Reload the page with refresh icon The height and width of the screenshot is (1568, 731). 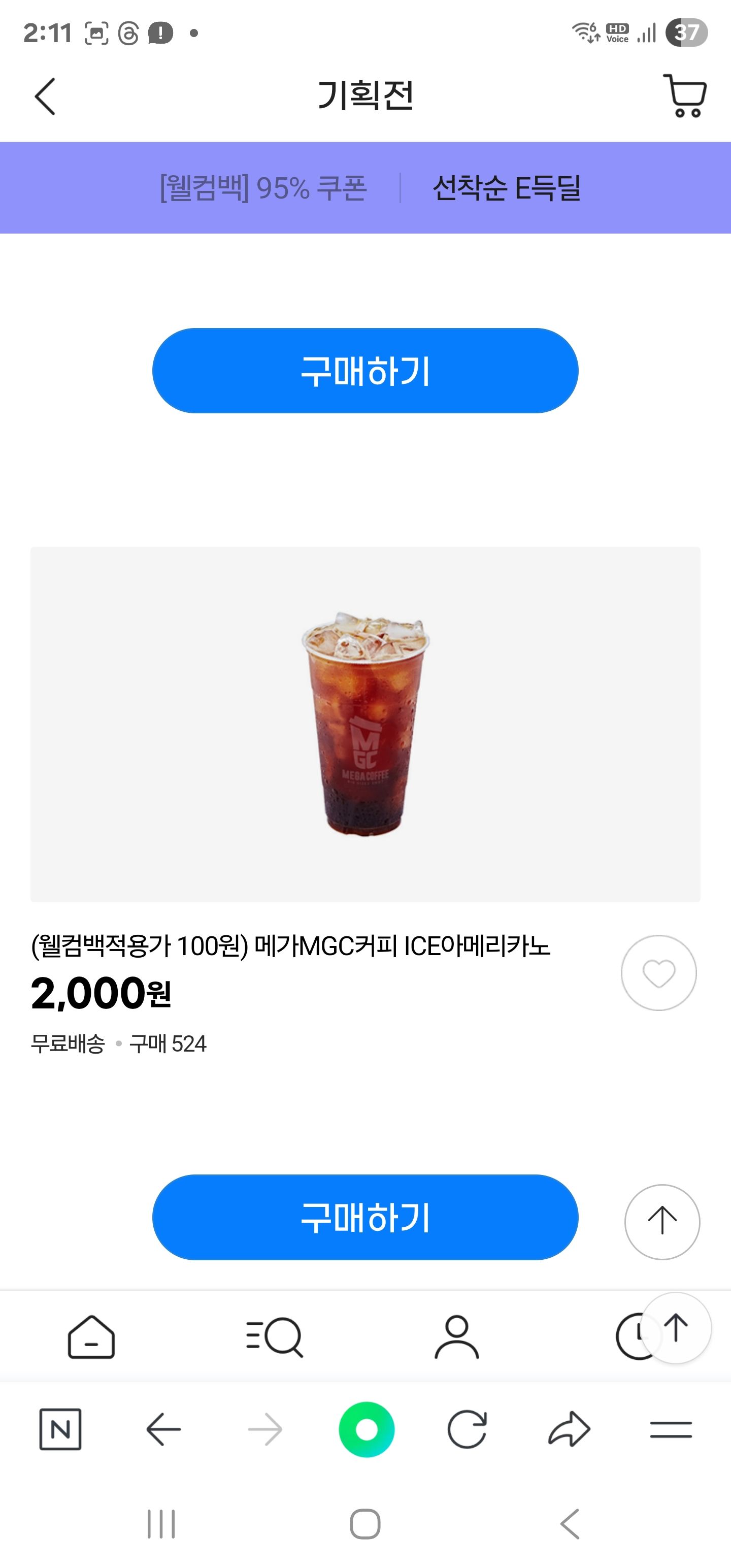[x=467, y=1429]
